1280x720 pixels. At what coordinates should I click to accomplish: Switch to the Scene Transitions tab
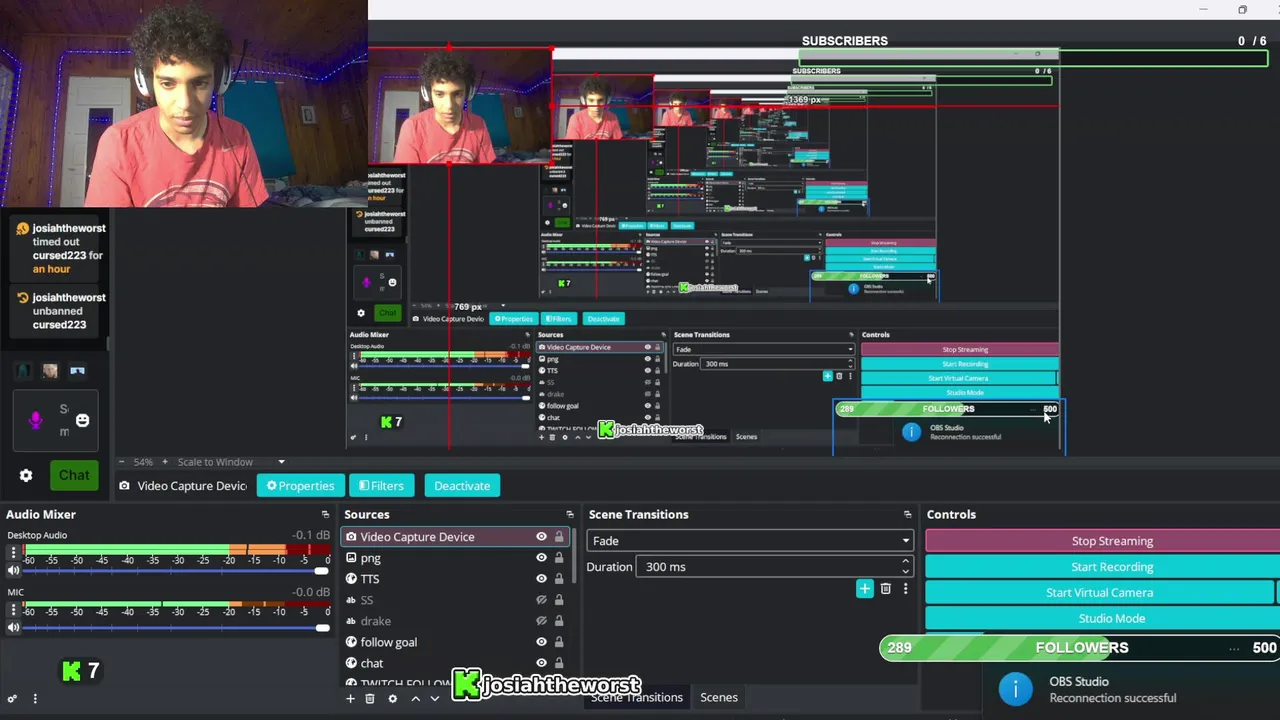pos(637,698)
